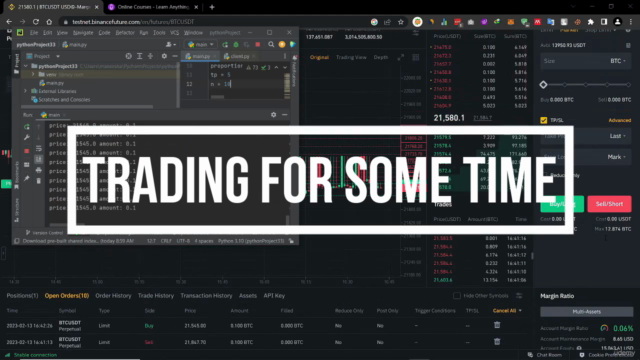Bookmark this page with star icon
This screenshot has height=360, width=640.
(x=400, y=22)
